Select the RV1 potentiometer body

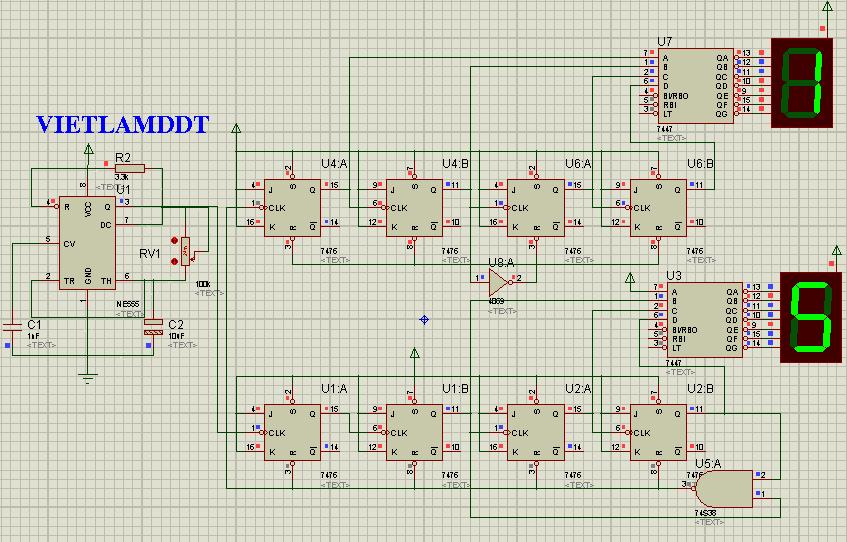click(185, 251)
